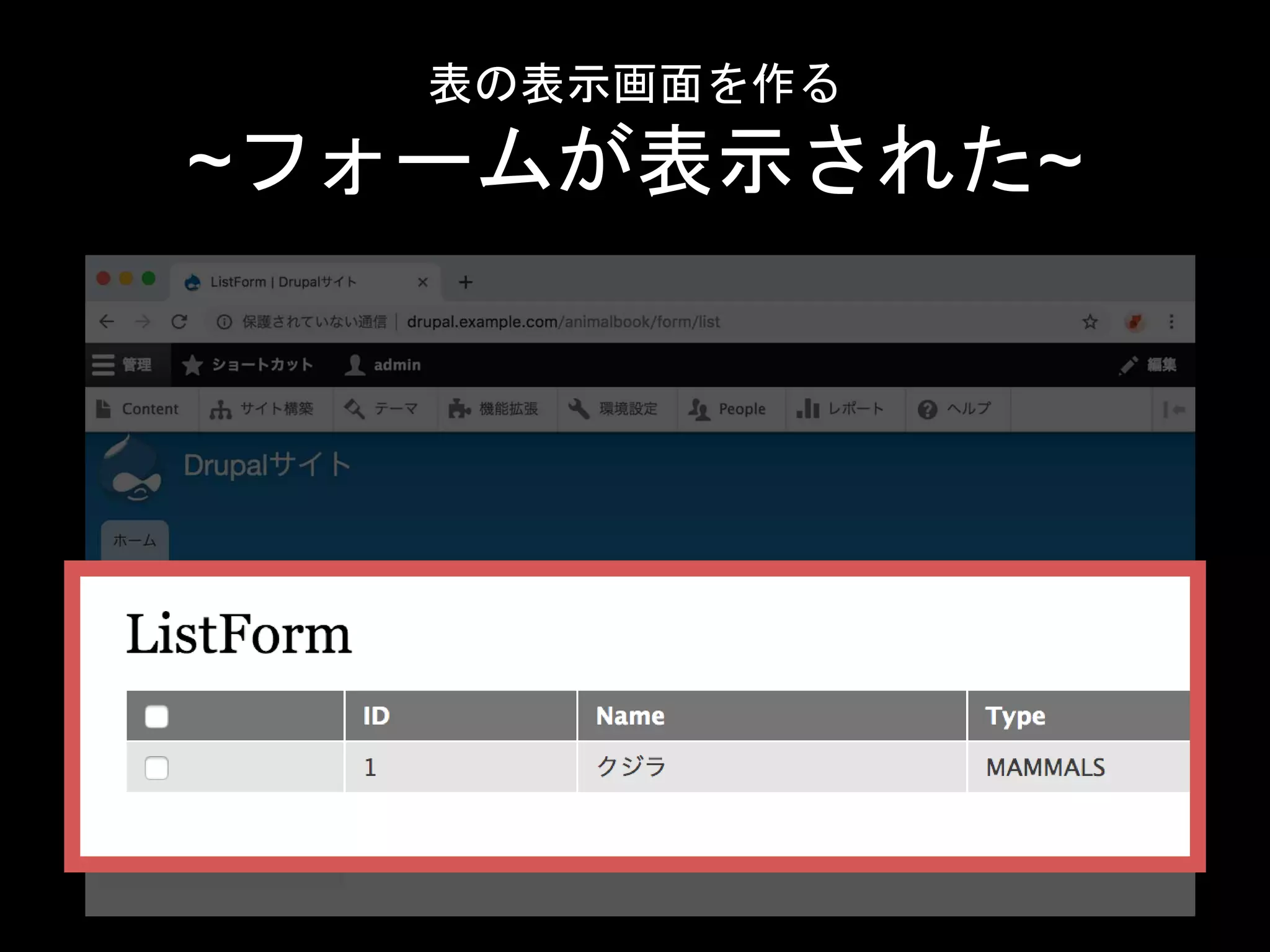1270x952 pixels.
Task: Open a new tab with plus button
Action: coord(466,283)
